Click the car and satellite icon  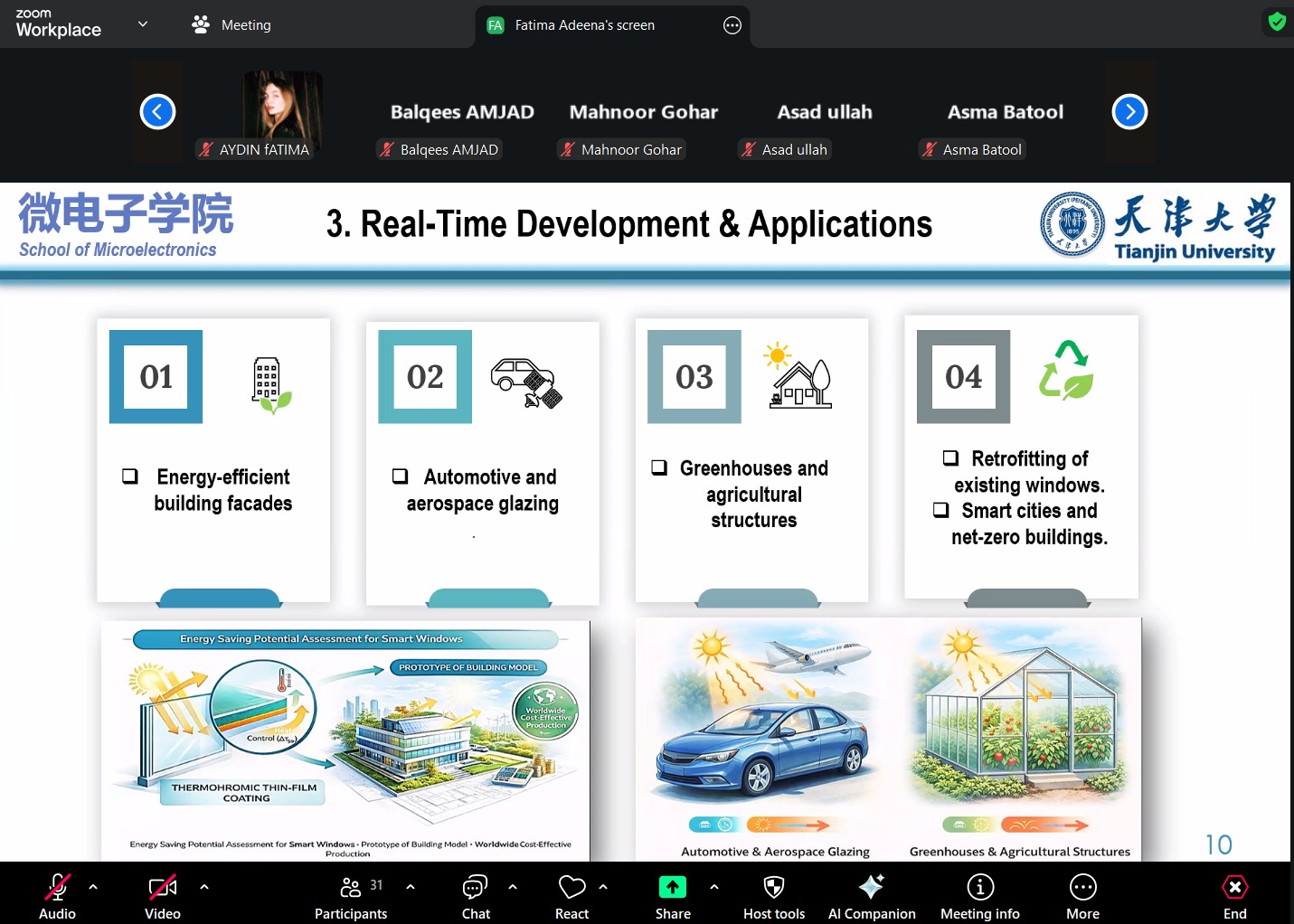coord(526,383)
